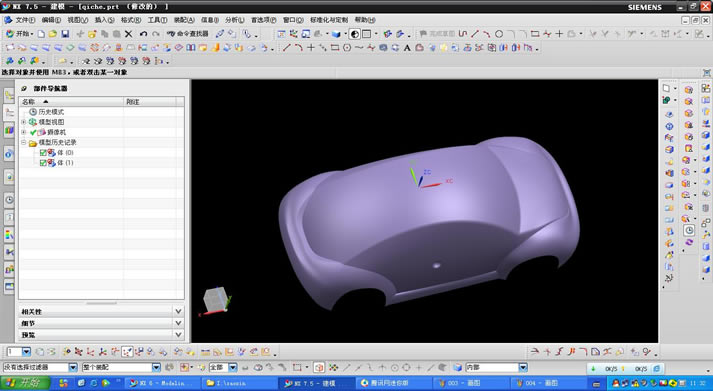
Task: Select the Circle curve tool
Action: pos(499,34)
